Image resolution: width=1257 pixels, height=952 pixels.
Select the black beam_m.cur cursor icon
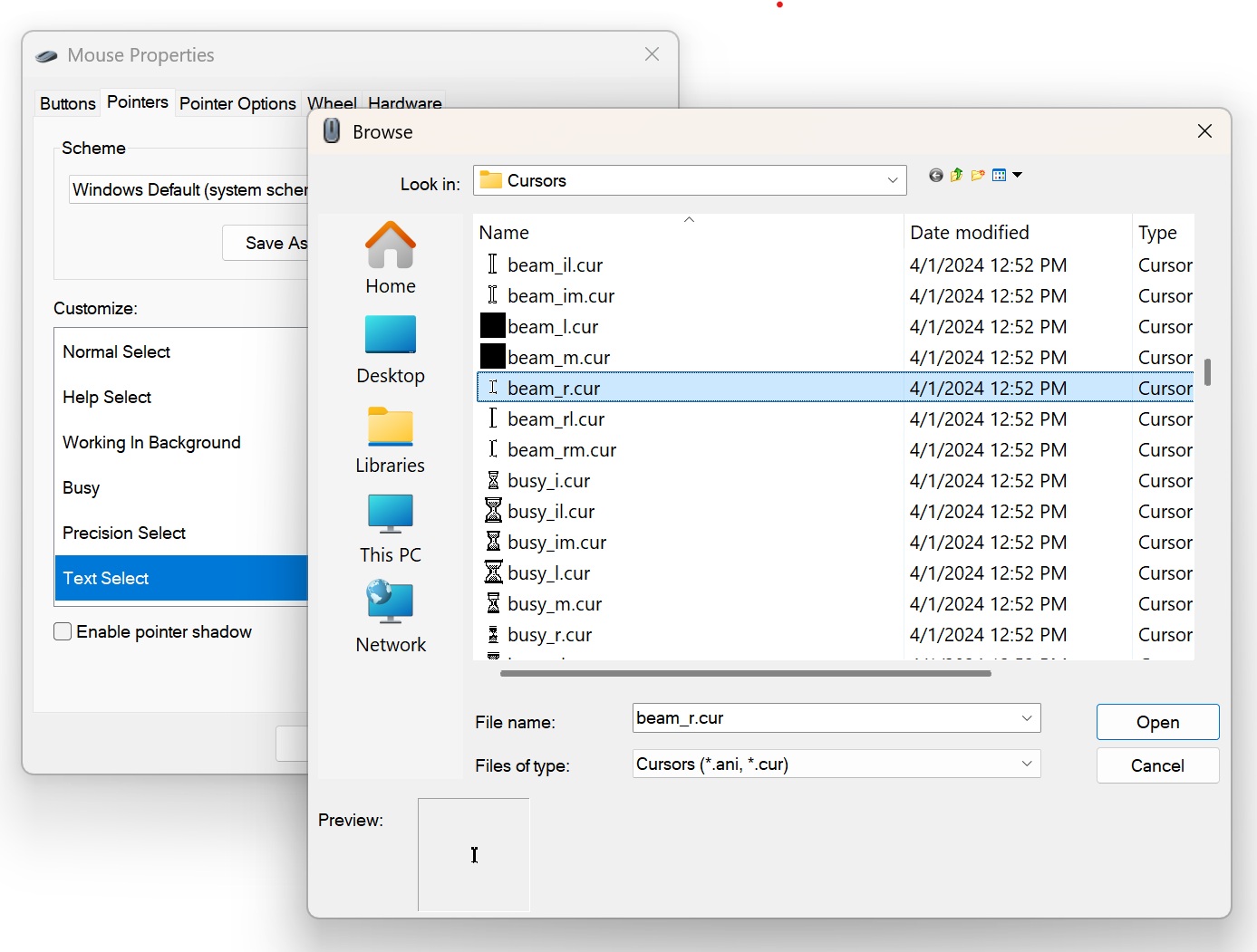point(492,356)
